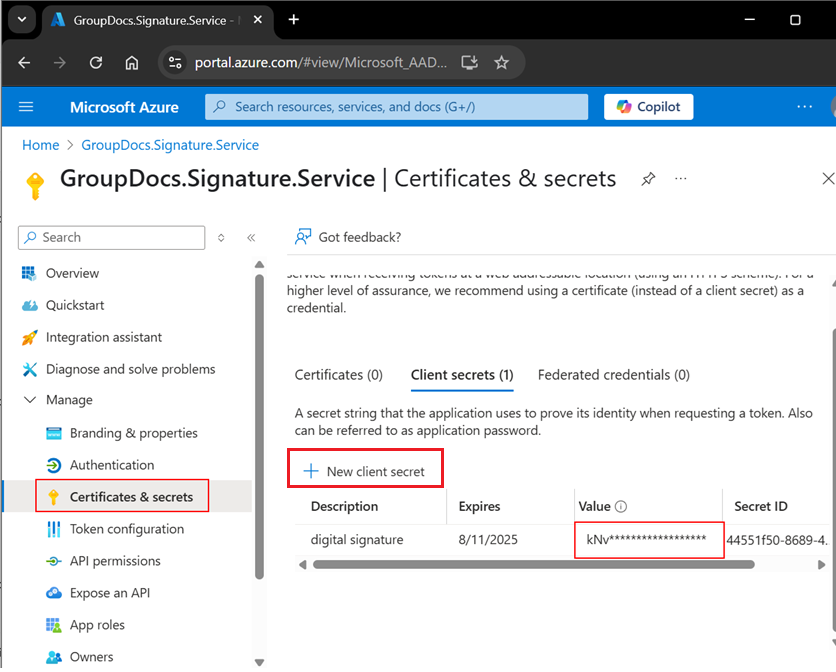
Task: Collapse the left navigation sidebar
Action: [251, 238]
